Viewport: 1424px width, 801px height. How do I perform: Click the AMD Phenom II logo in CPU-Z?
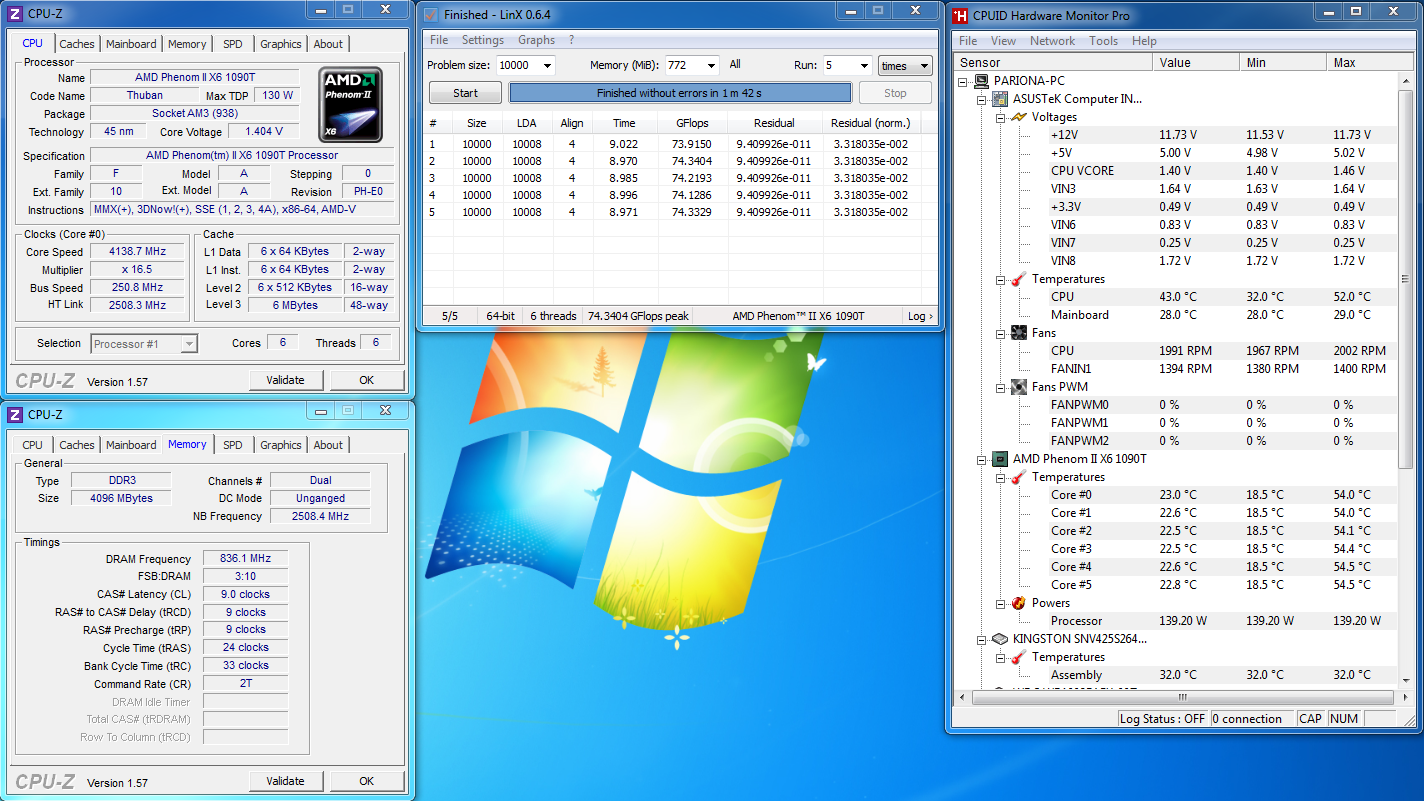[x=350, y=104]
